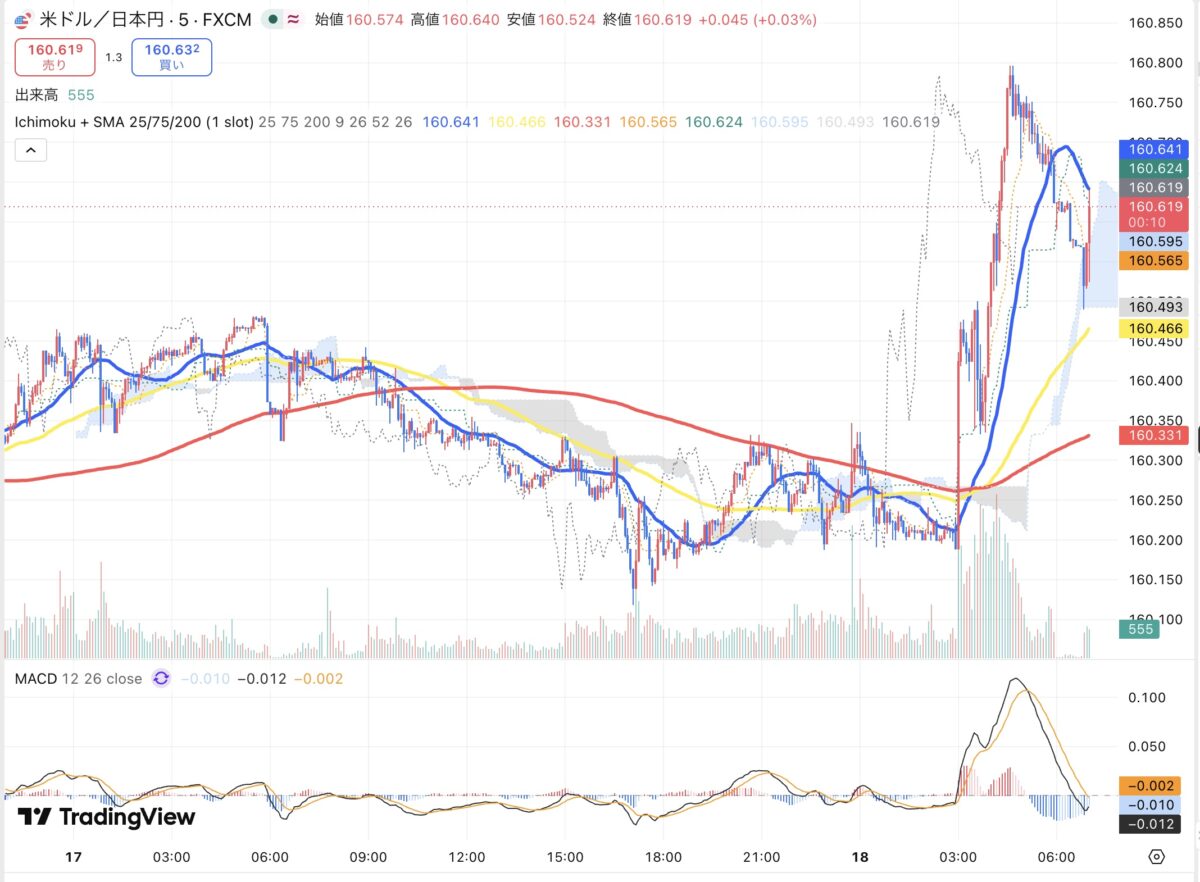
Task: Click the wavy data-delay icon by the symbol
Action: click(x=294, y=20)
